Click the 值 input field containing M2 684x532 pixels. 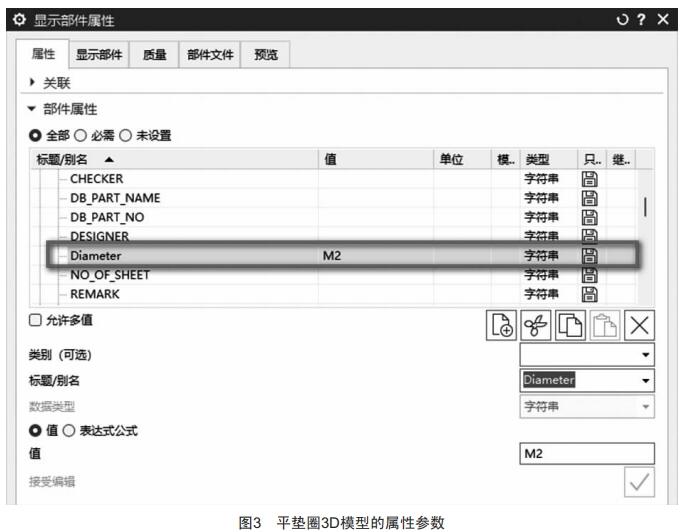pyautogui.click(x=587, y=454)
